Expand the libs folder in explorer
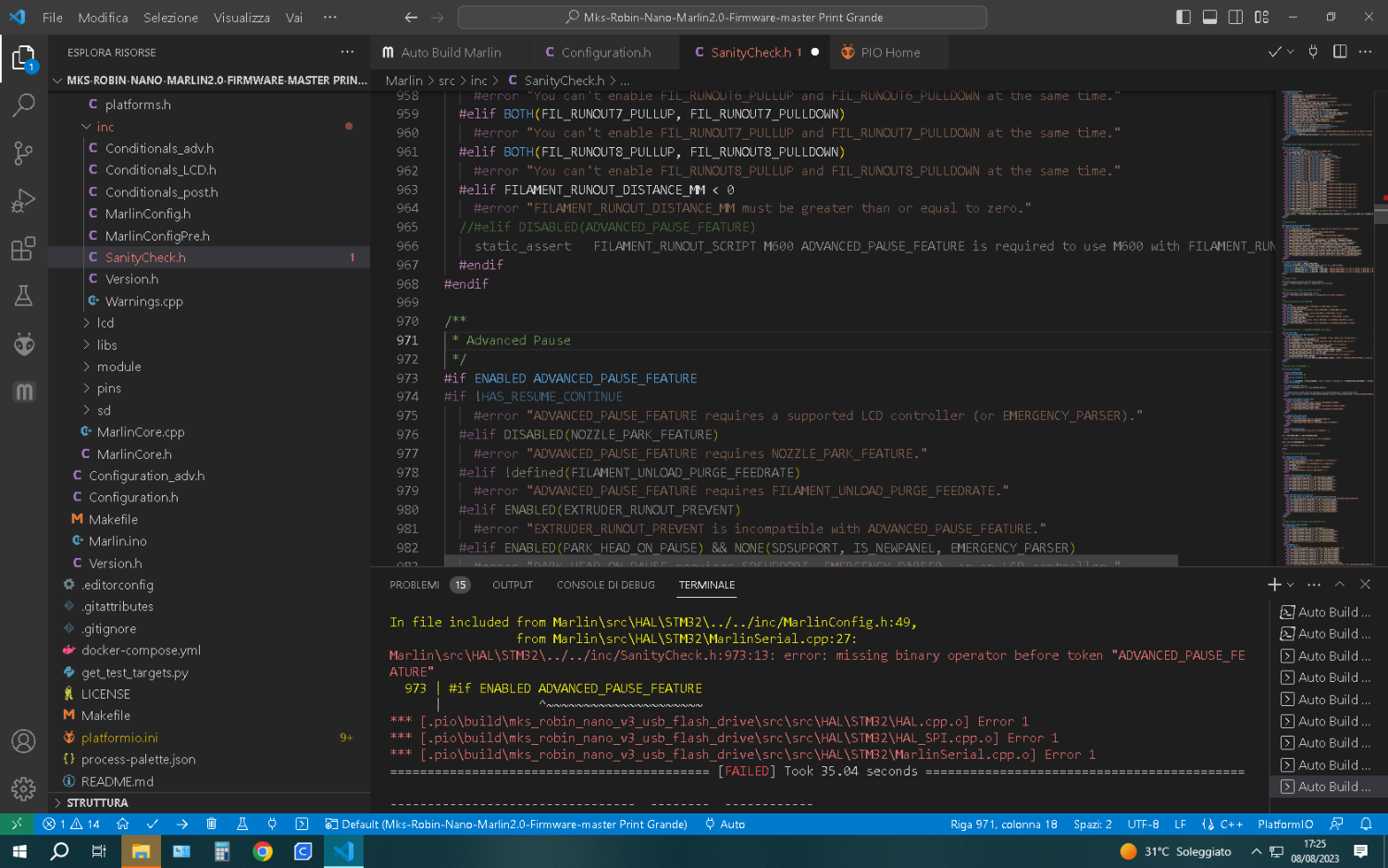The width and height of the screenshot is (1388, 868). tap(107, 345)
